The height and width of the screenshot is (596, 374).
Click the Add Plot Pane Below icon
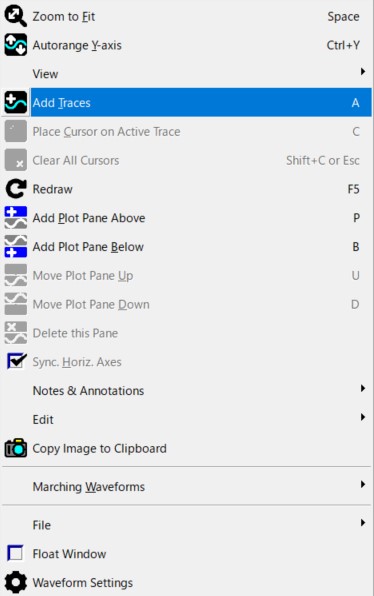point(16,246)
